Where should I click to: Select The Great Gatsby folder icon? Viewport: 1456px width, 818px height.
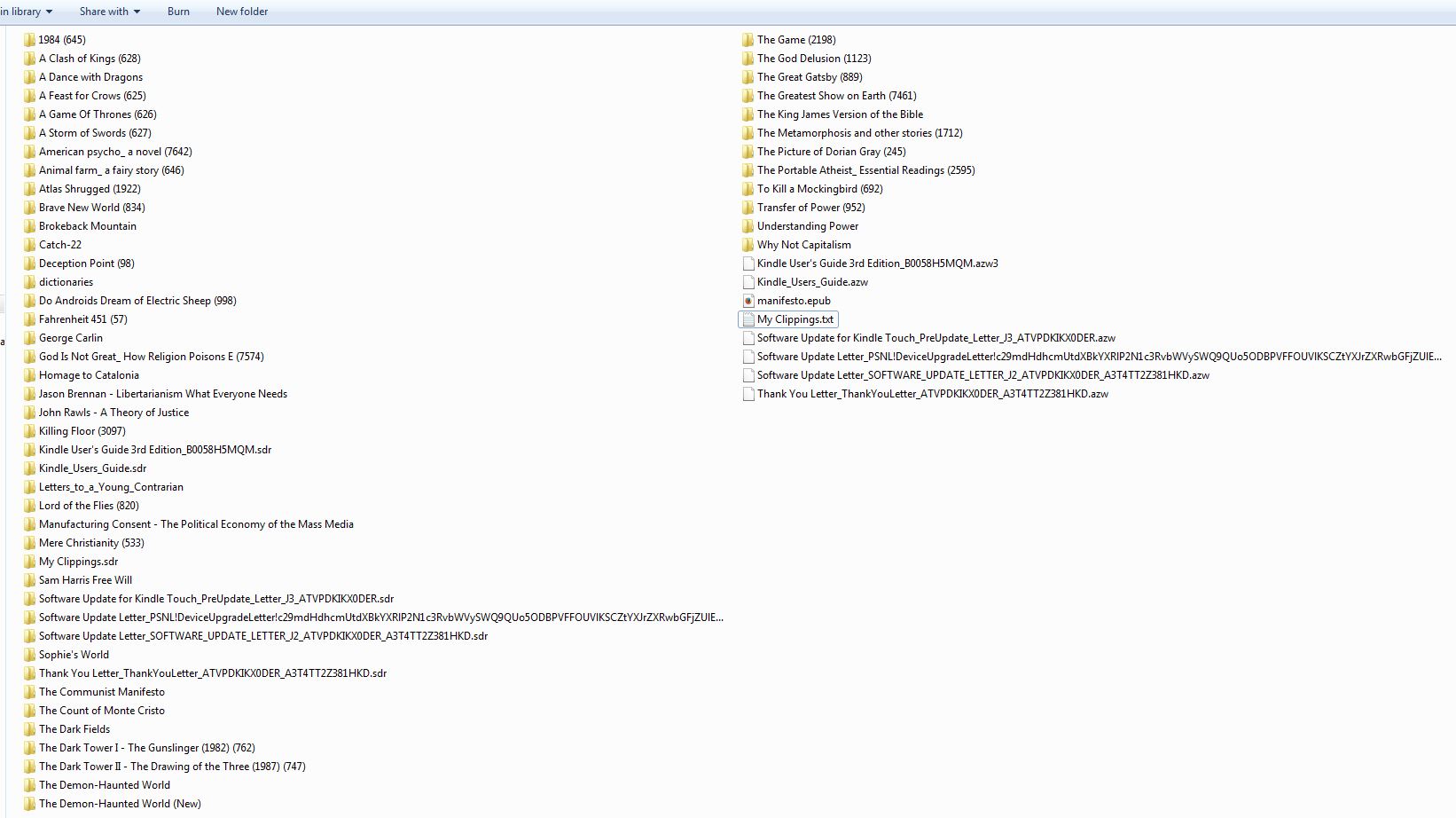coord(748,77)
